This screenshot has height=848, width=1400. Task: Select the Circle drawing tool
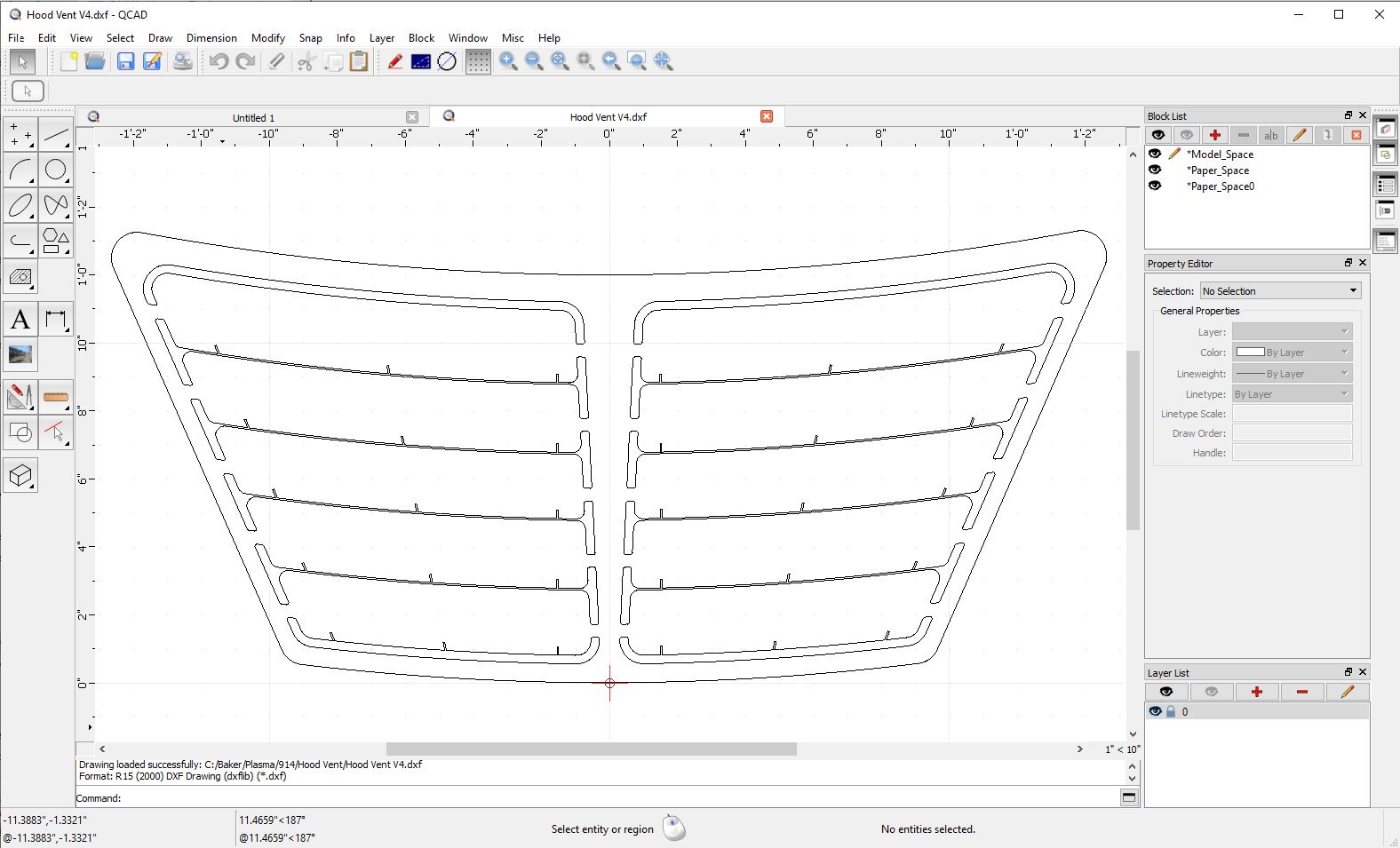[55, 170]
